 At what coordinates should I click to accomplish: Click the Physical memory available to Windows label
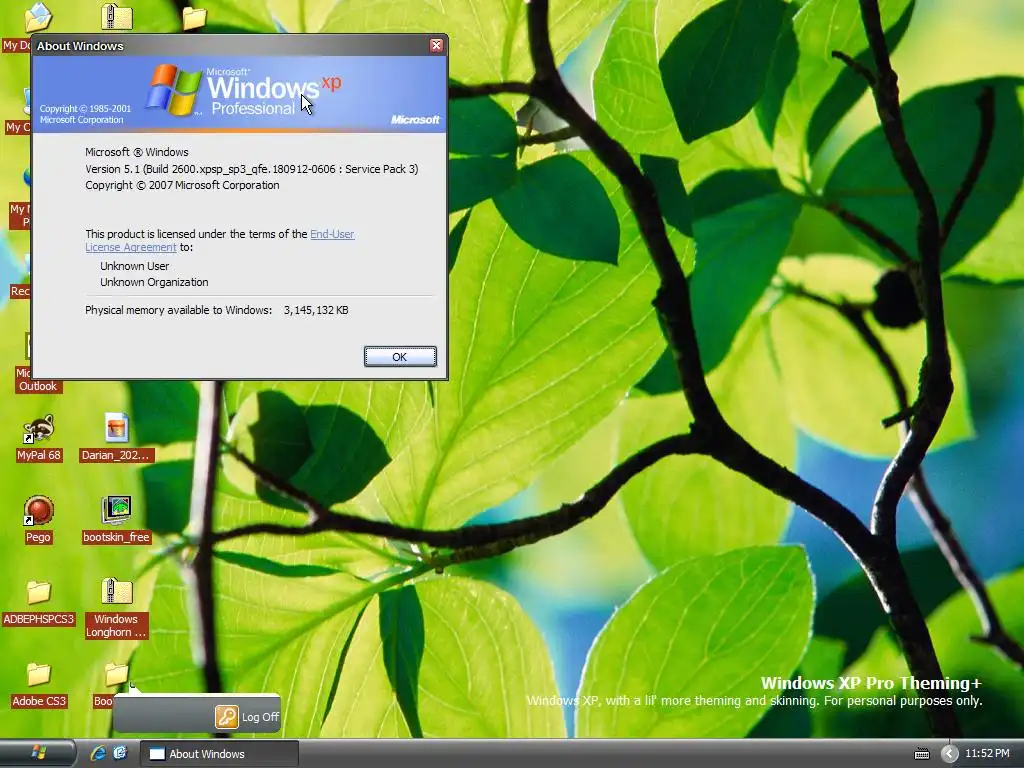coord(178,310)
